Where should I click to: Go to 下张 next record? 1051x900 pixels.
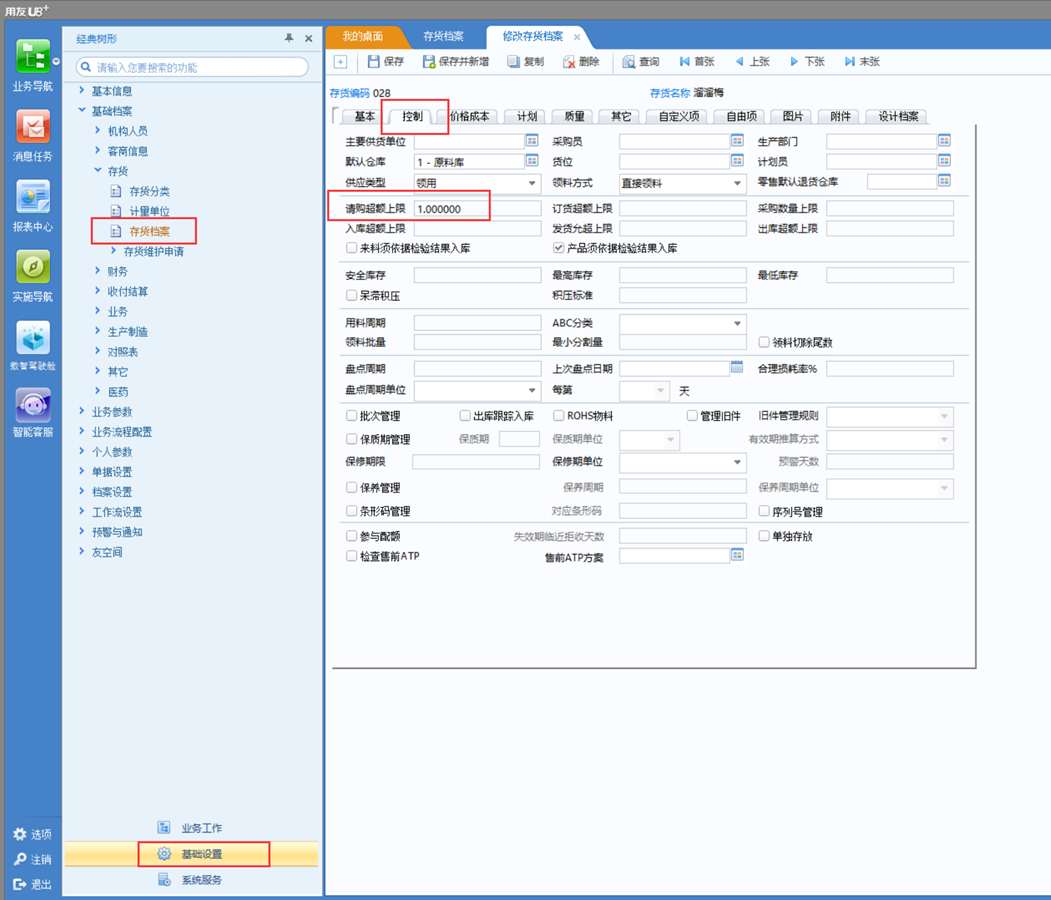coord(807,62)
